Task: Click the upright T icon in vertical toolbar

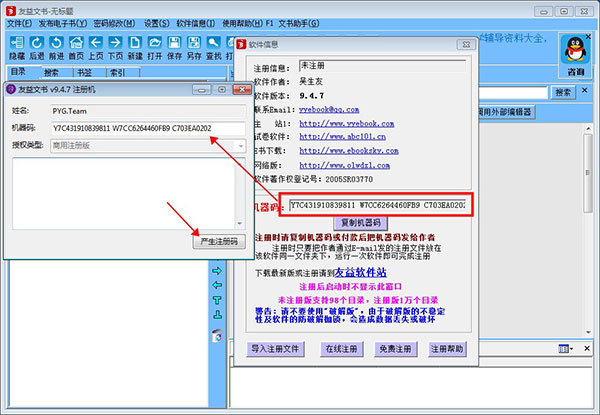Action: 217,300
